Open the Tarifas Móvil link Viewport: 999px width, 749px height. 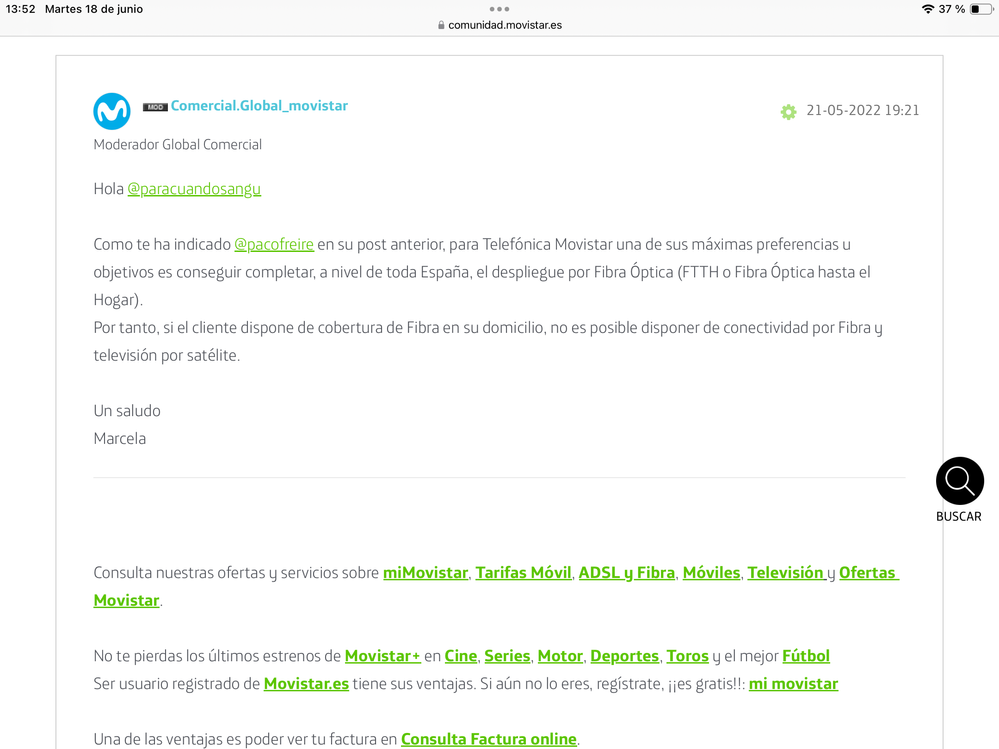click(x=523, y=573)
